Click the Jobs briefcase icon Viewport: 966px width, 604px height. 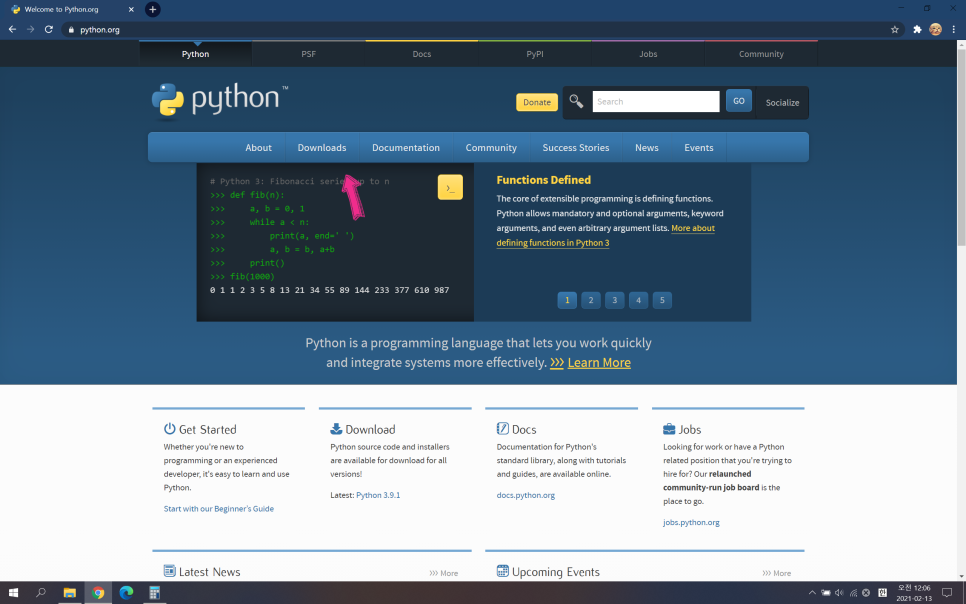click(669, 429)
